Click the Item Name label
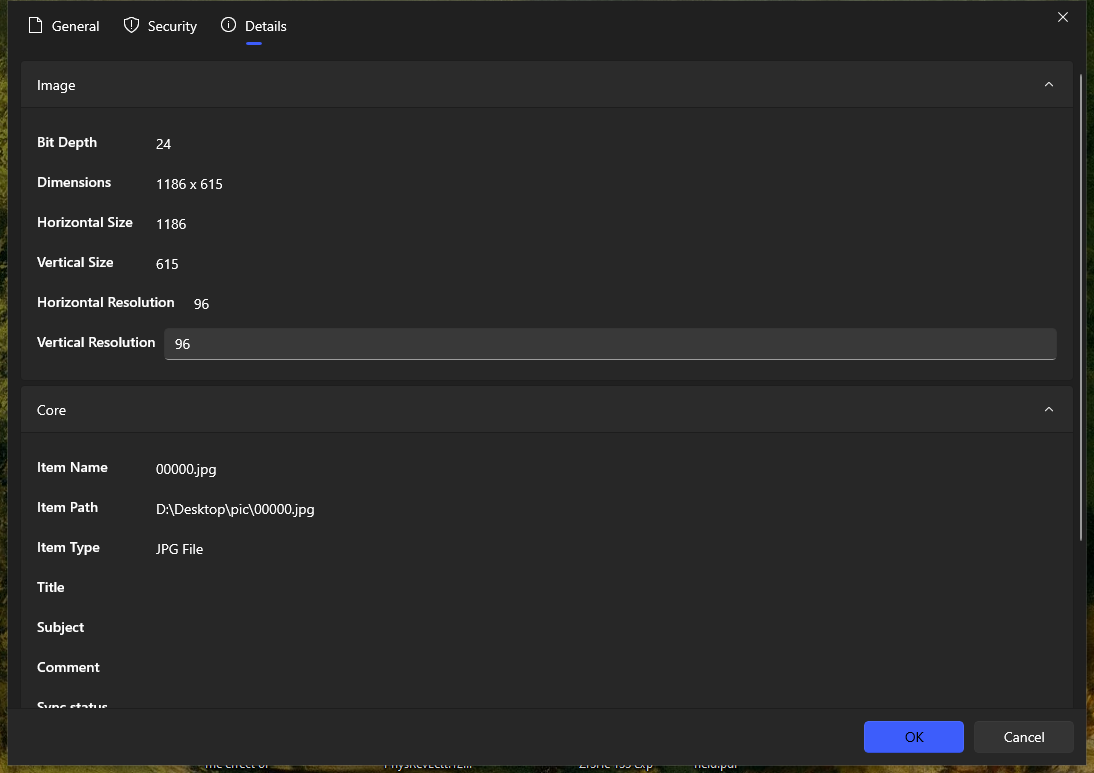1094x773 pixels. pos(72,467)
